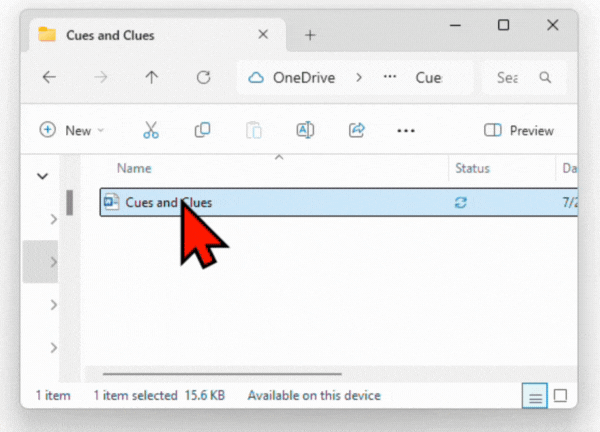Click the Search box
The width and height of the screenshot is (600, 432).
pyautogui.click(x=523, y=77)
